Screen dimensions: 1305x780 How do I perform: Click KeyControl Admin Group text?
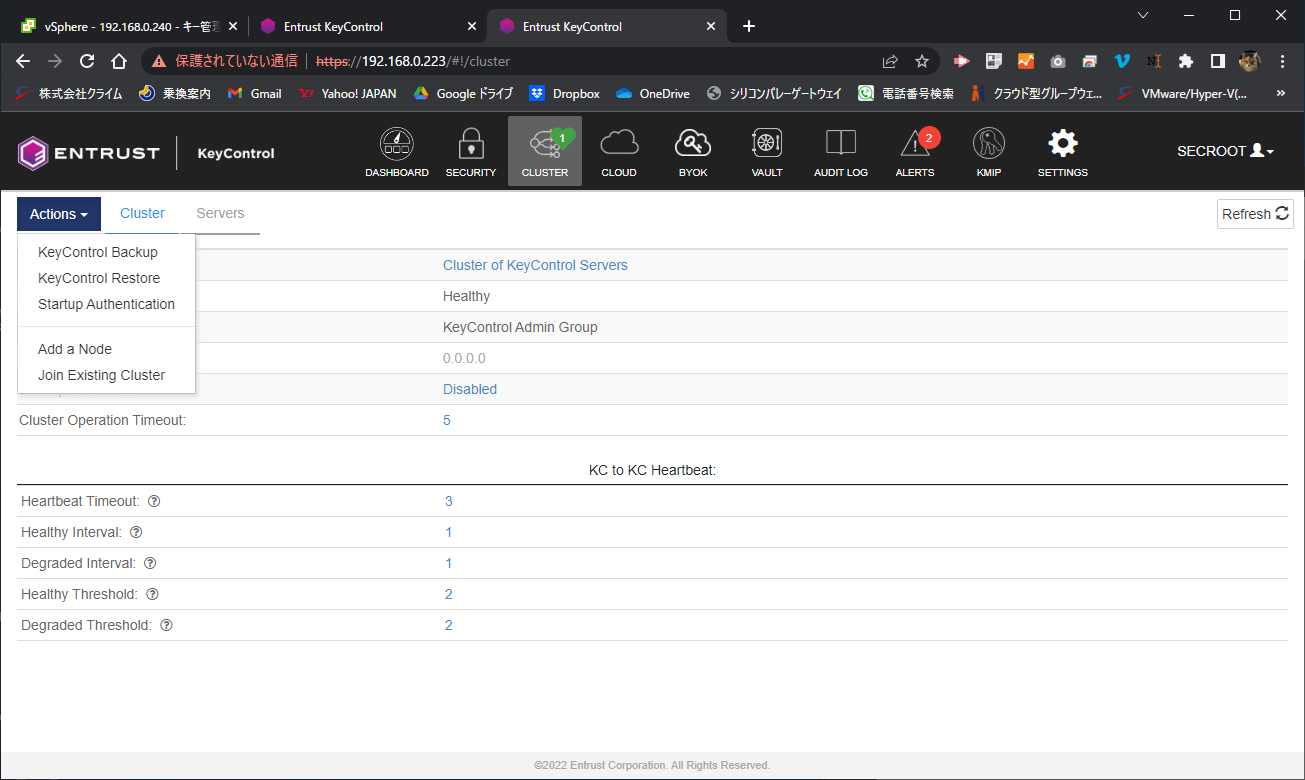[520, 327]
